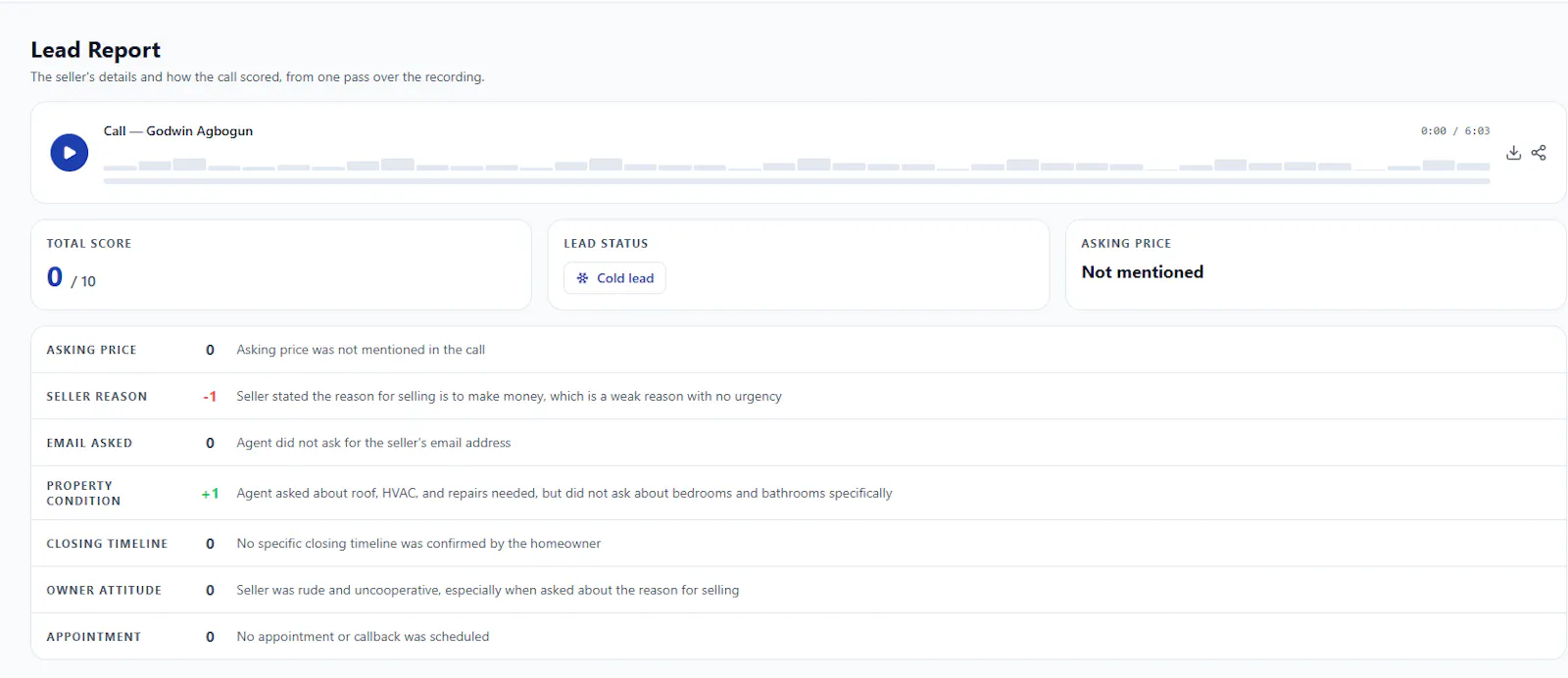
Task: Click the Total Score value 0 / 10
Action: (x=72, y=278)
